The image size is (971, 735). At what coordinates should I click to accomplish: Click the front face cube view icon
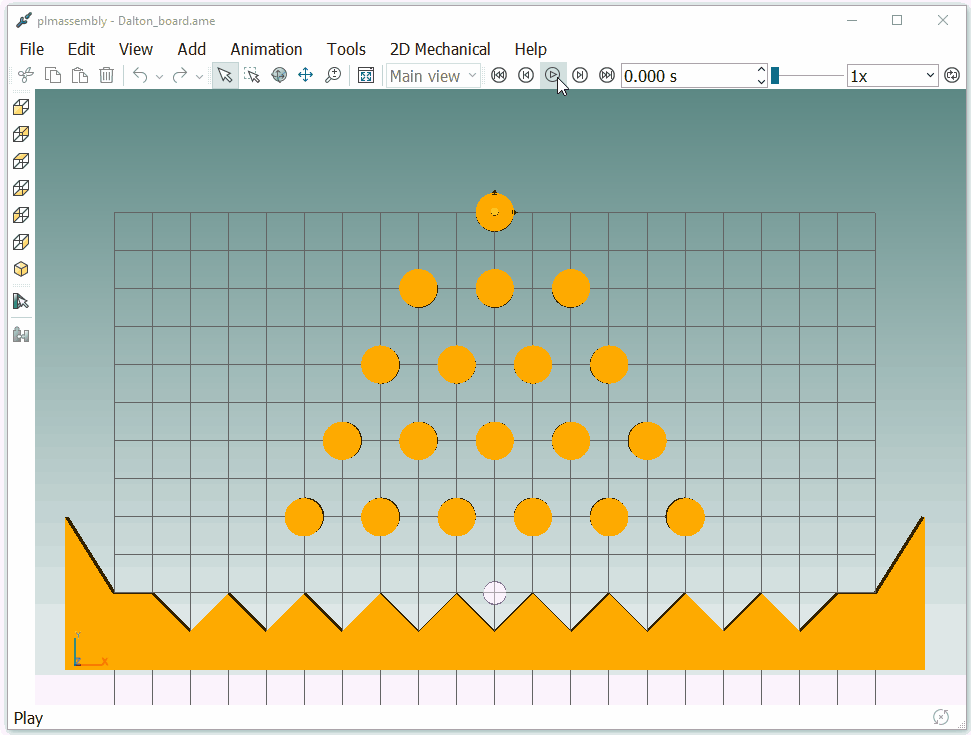point(20,107)
